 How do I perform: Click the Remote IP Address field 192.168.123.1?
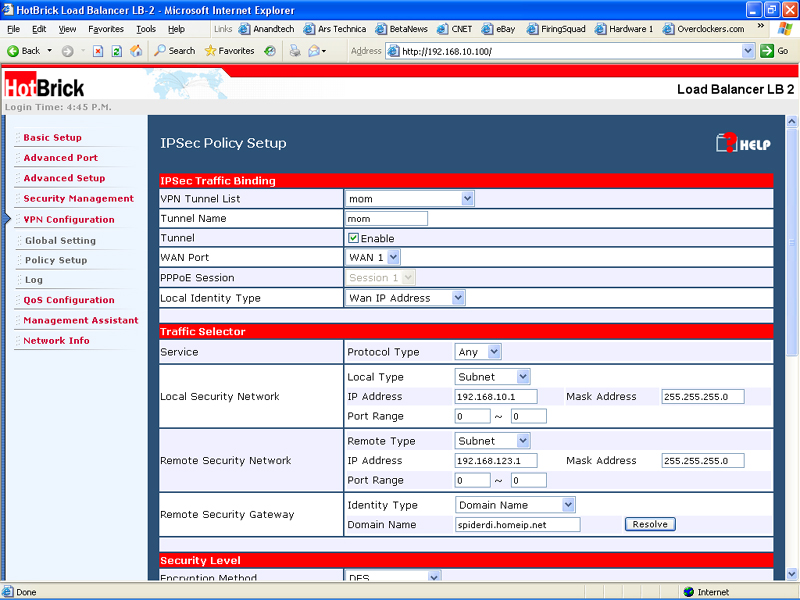[x=496, y=461]
